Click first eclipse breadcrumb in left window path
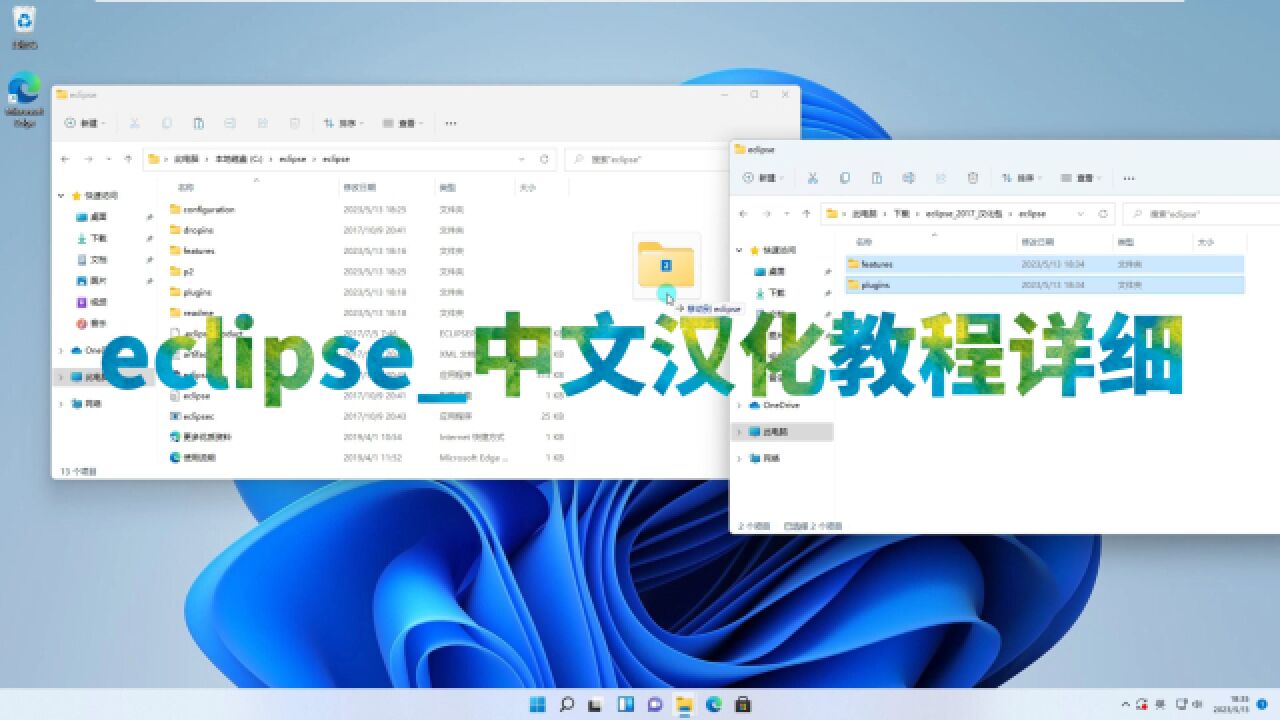The height and width of the screenshot is (720, 1280). pyautogui.click(x=293, y=159)
